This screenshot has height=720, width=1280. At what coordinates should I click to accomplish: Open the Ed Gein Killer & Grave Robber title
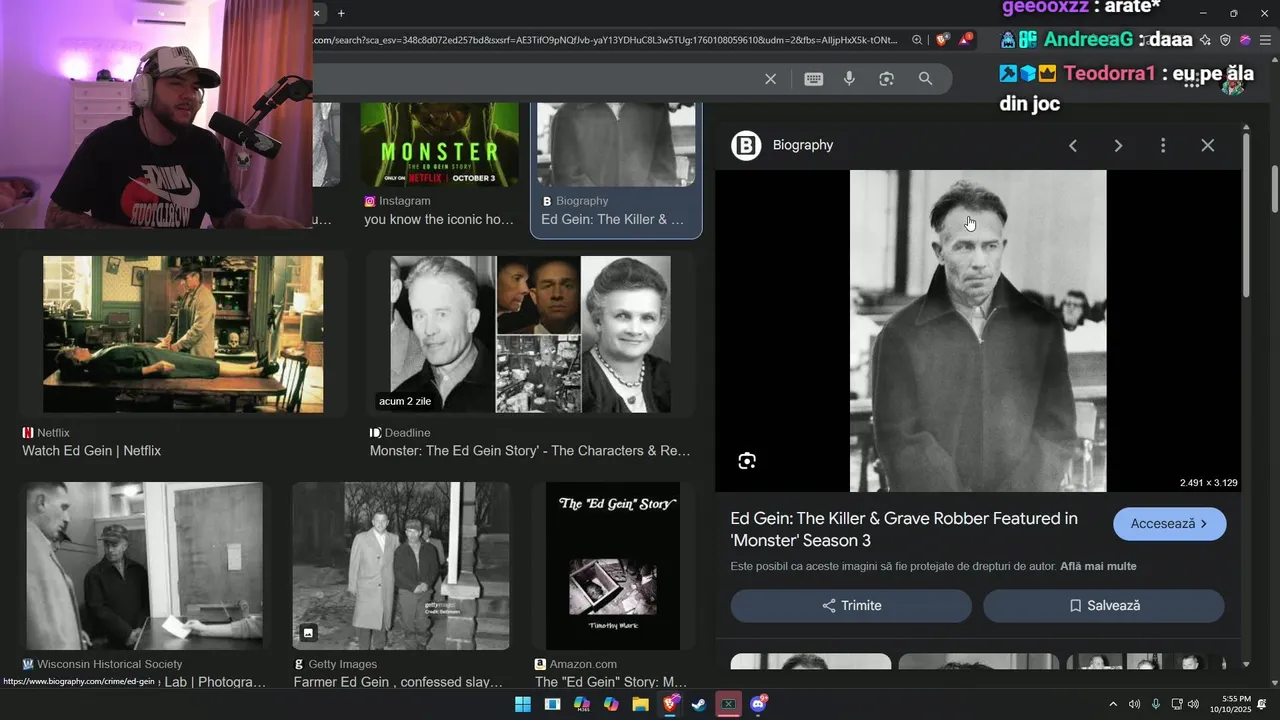click(x=904, y=530)
